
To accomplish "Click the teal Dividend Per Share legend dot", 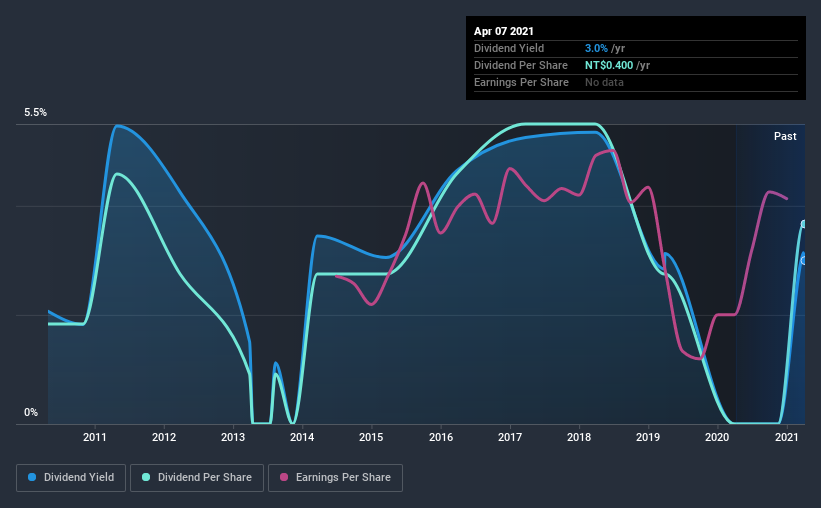I will click(x=146, y=477).
